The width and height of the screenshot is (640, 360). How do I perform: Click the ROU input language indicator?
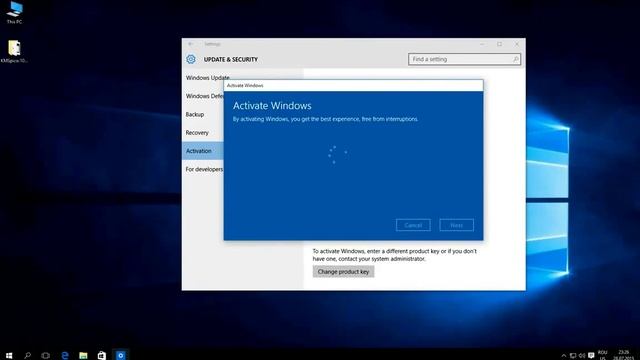[602, 355]
